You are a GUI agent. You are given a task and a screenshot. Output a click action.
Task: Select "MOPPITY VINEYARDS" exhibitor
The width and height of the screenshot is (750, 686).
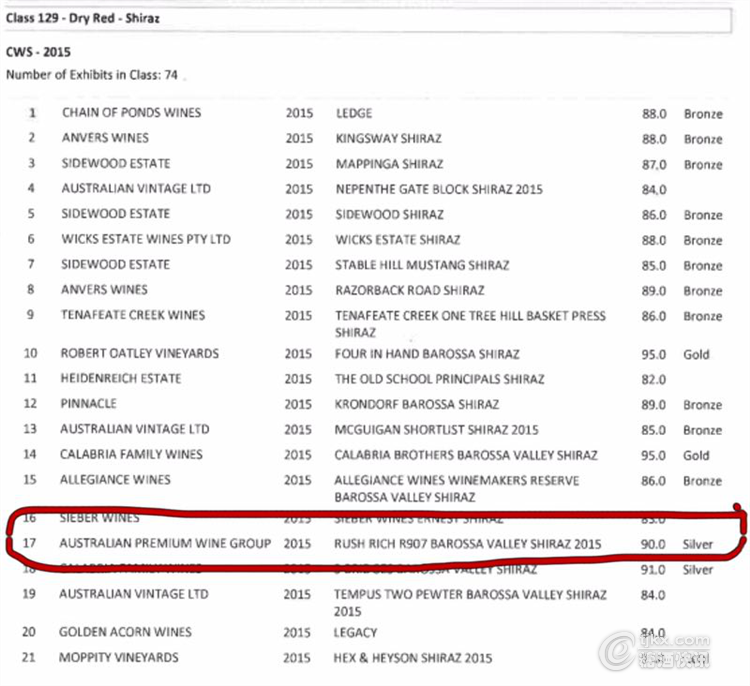119,657
